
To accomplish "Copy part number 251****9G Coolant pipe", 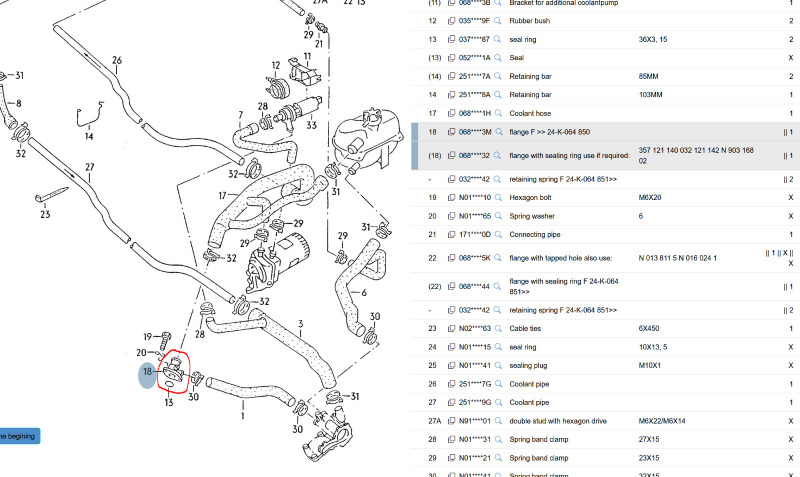I will pos(452,403).
